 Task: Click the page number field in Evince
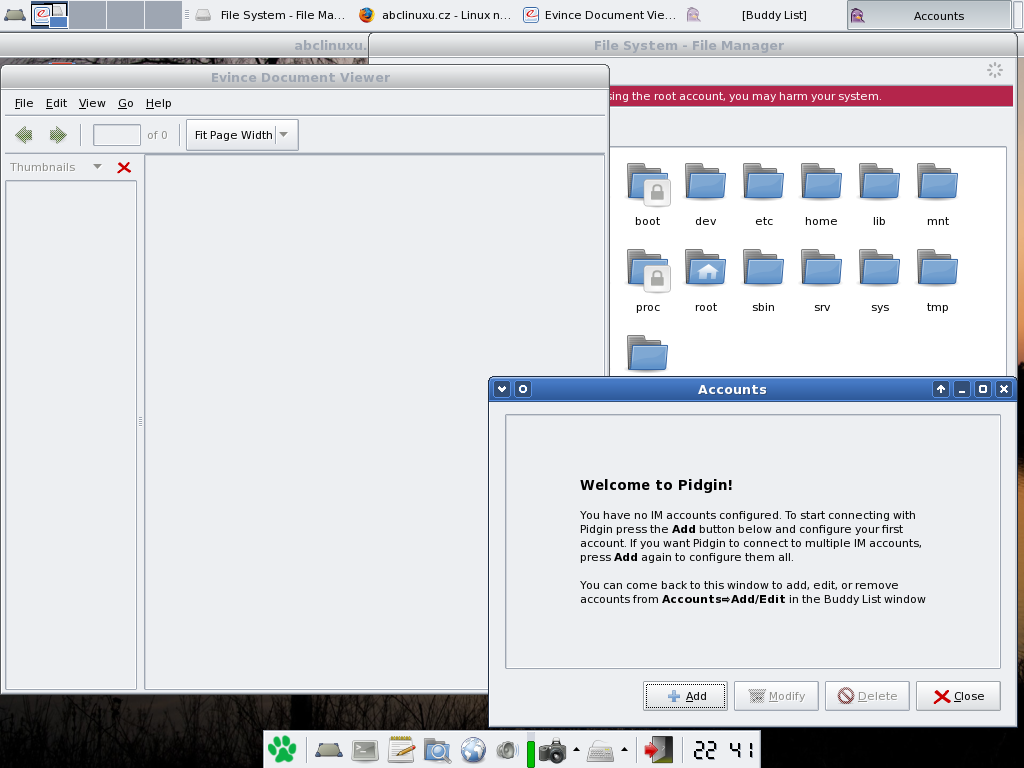117,135
